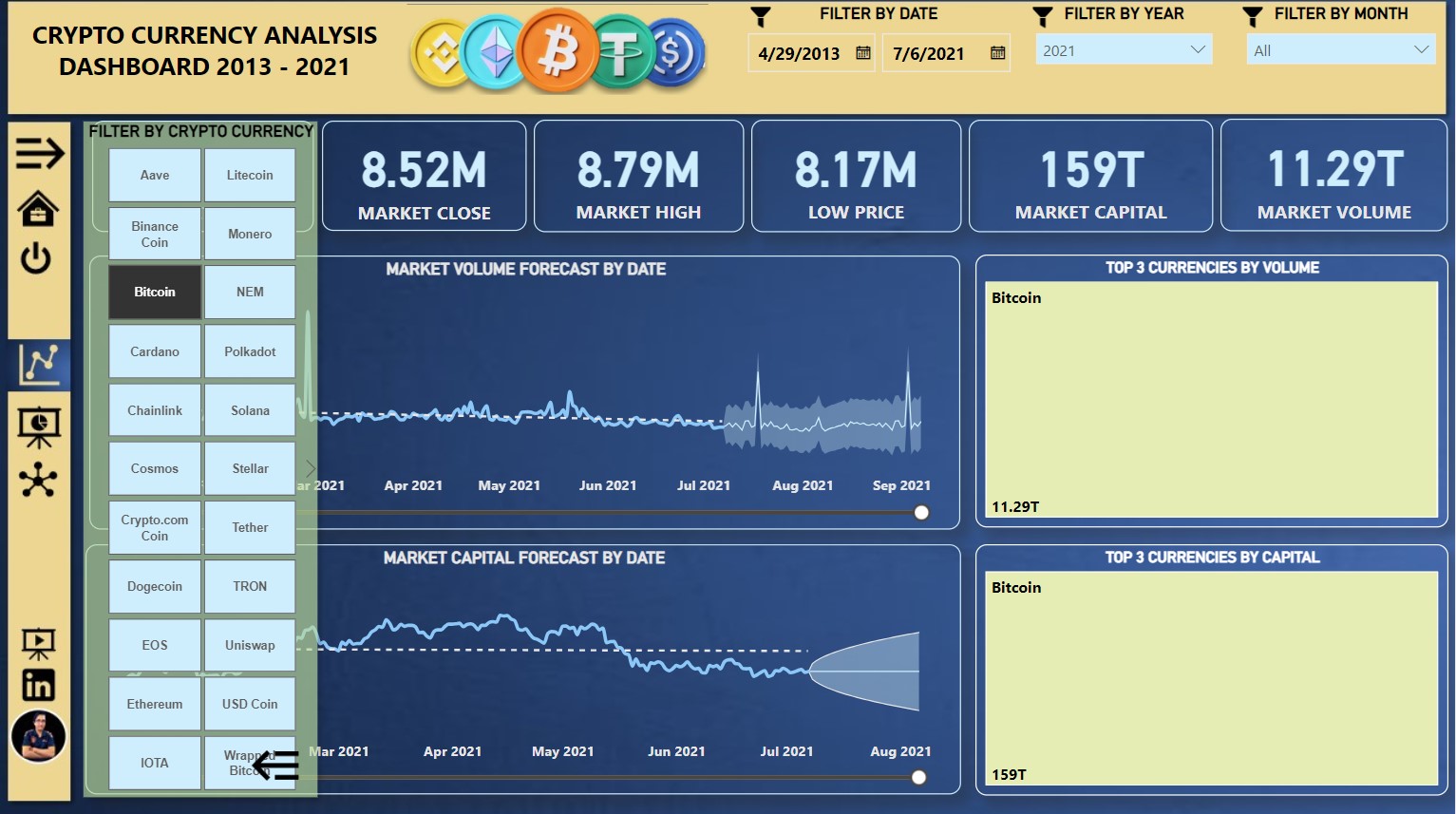
Task: Open the presentation pie chart page icon
Action: coord(39,426)
